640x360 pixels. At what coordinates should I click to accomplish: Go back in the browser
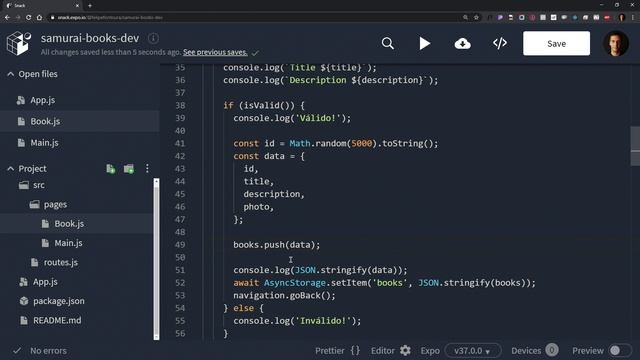tap(7, 18)
